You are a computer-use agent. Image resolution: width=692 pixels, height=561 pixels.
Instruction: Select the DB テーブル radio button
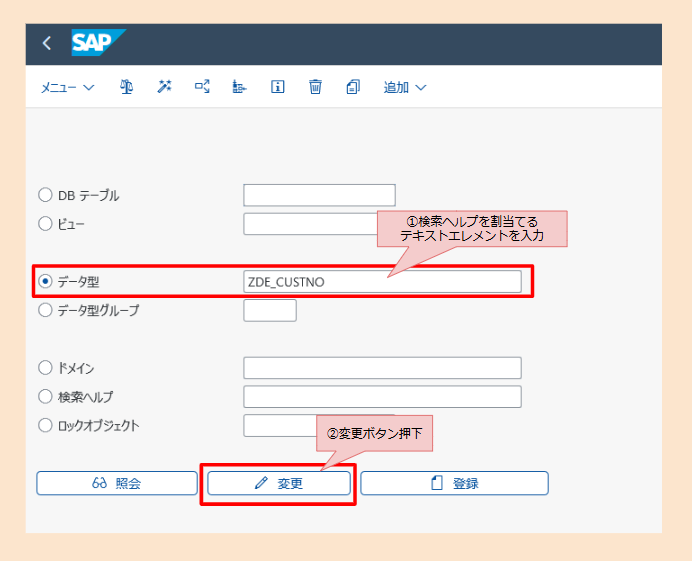point(45,195)
